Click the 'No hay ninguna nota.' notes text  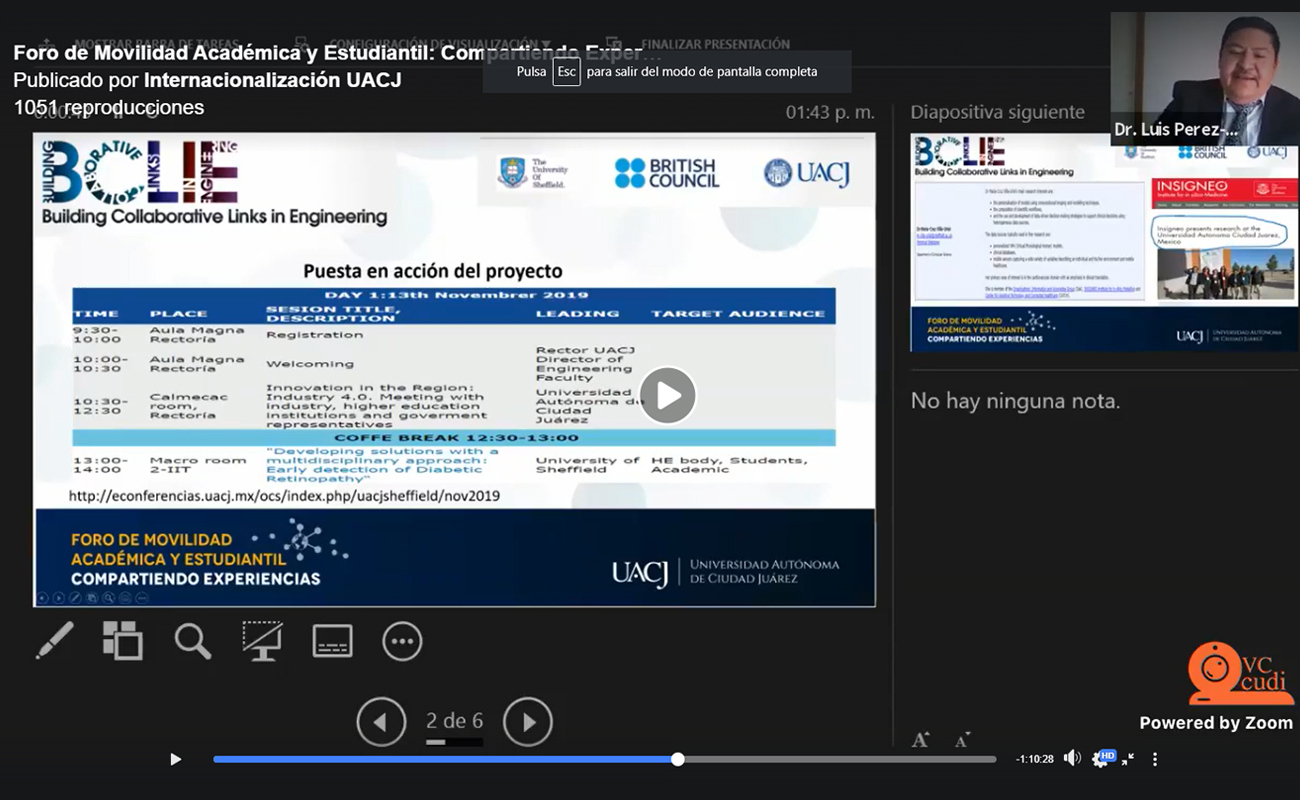tap(1015, 401)
